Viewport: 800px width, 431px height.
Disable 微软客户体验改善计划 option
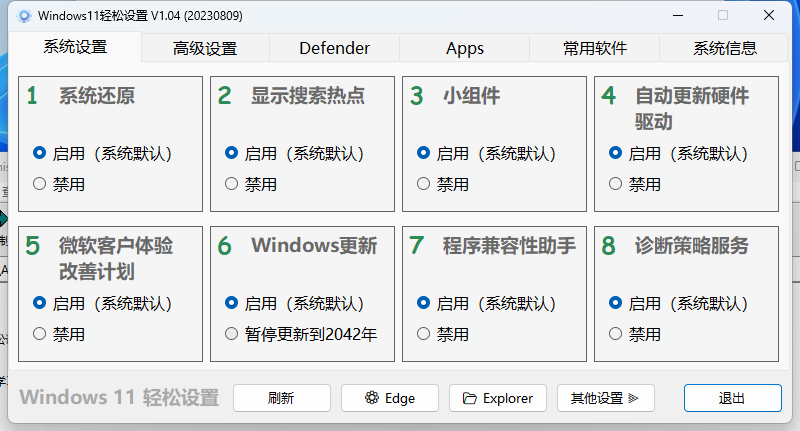click(40, 334)
